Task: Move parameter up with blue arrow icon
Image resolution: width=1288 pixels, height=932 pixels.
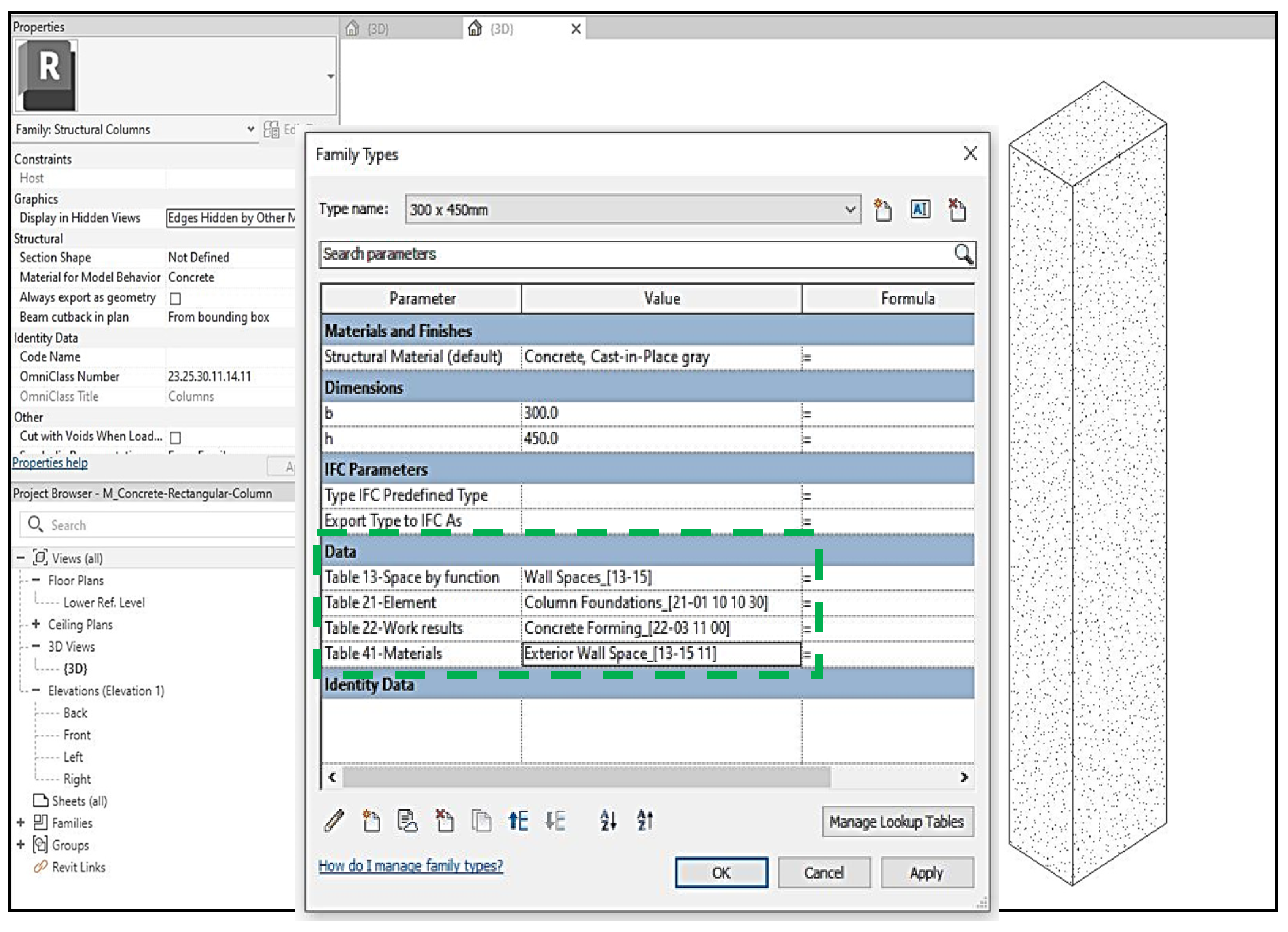Action: click(518, 821)
